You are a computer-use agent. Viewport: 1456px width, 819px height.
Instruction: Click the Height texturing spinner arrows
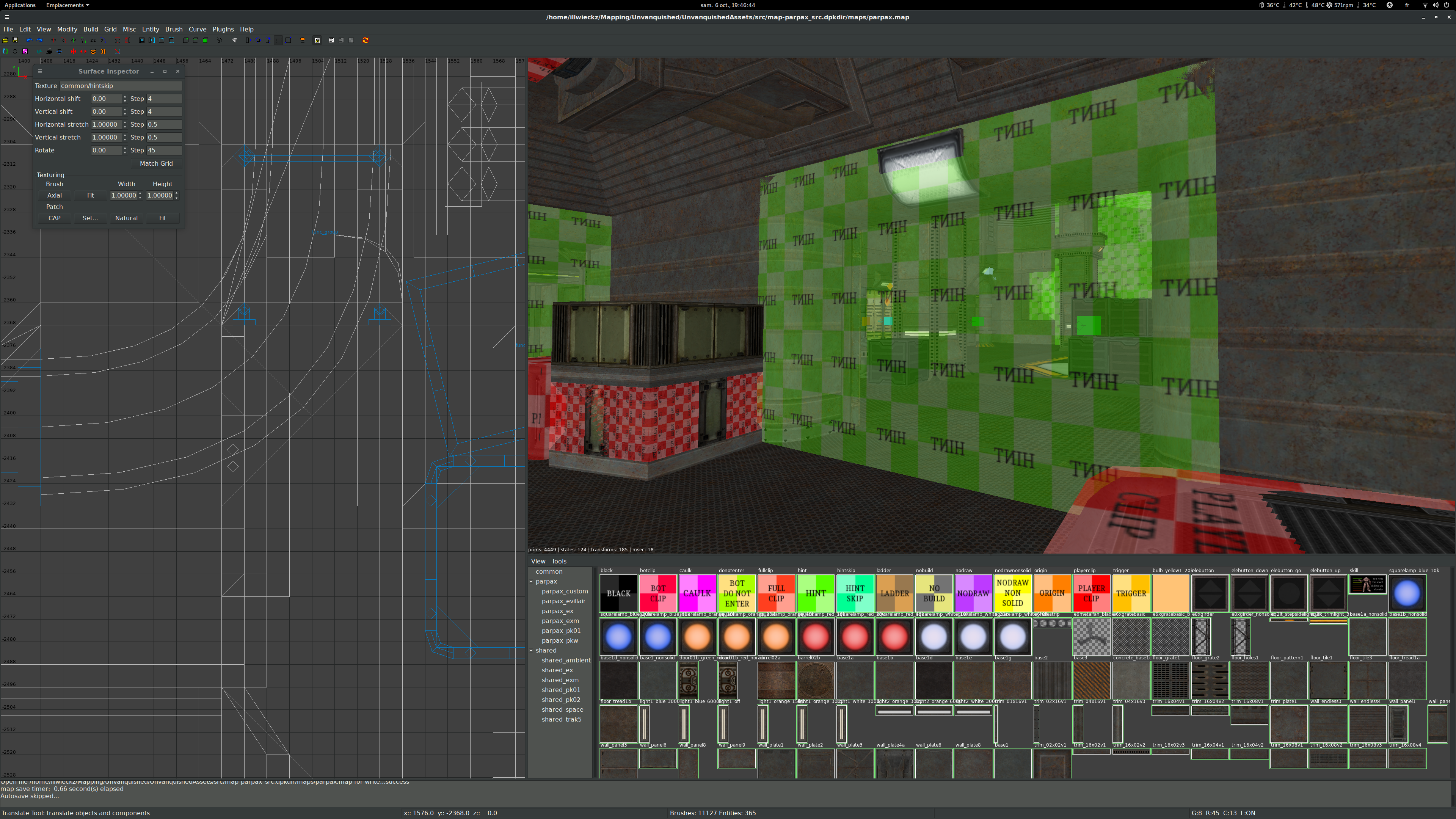point(176,196)
